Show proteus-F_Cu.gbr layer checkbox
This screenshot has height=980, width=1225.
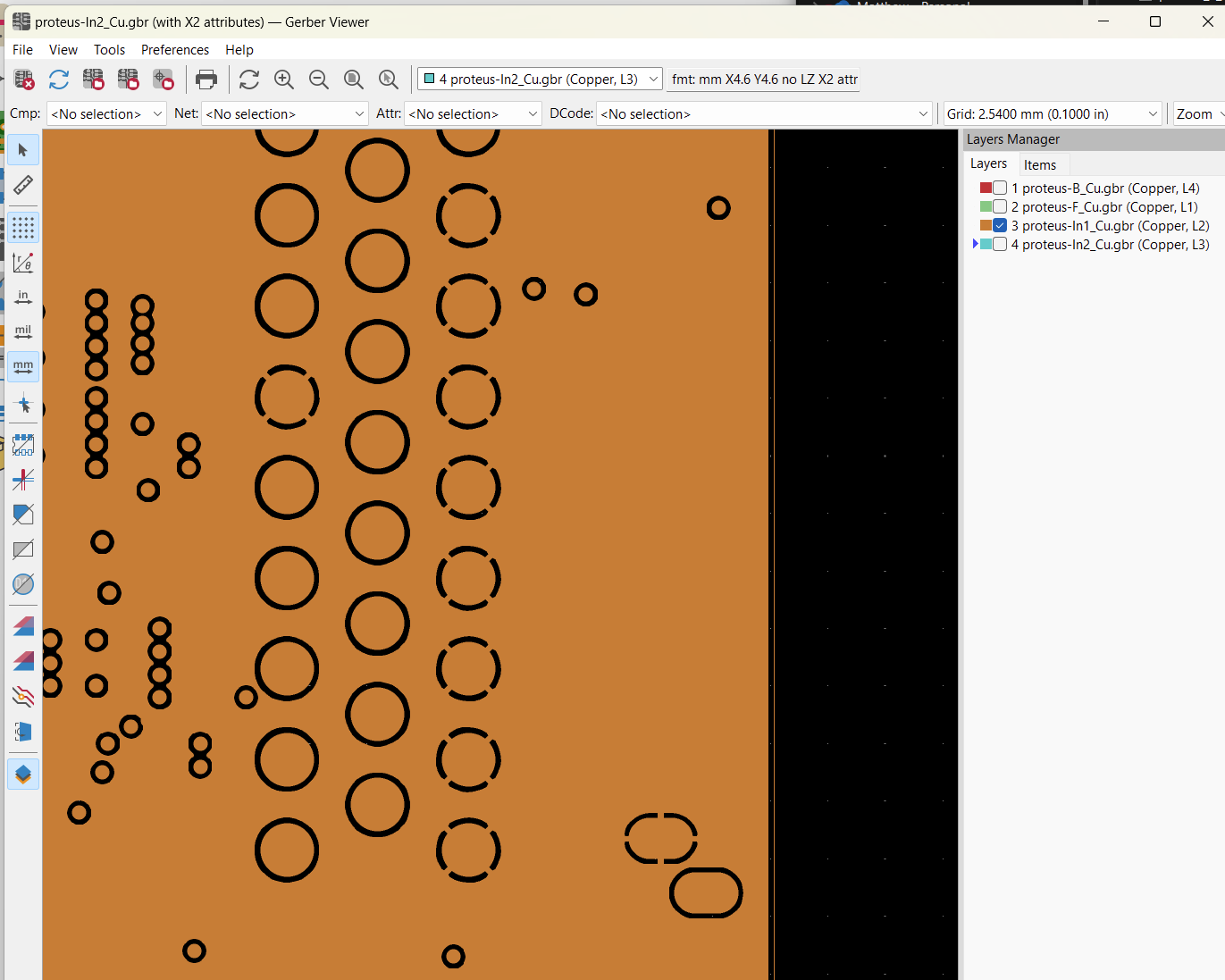coord(1000,206)
